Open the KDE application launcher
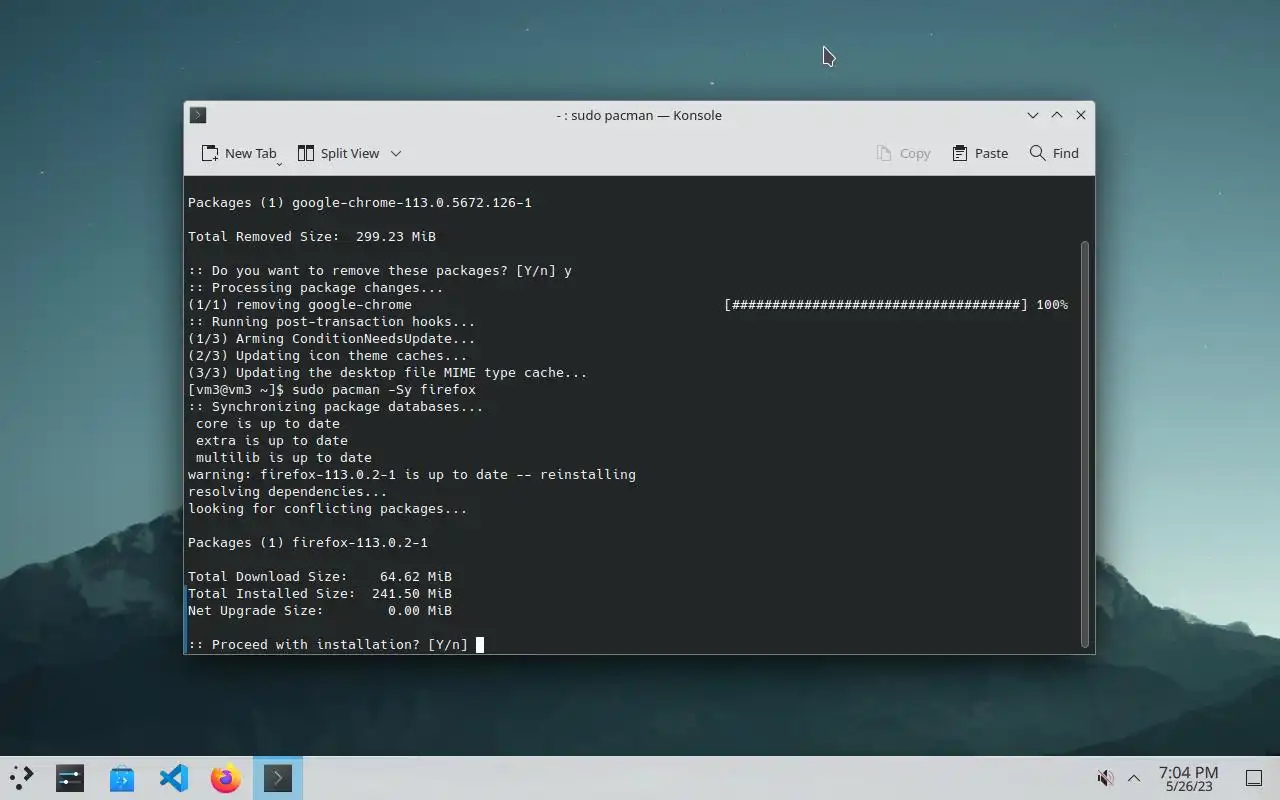Screen dimensions: 1280x800 (x=22, y=777)
